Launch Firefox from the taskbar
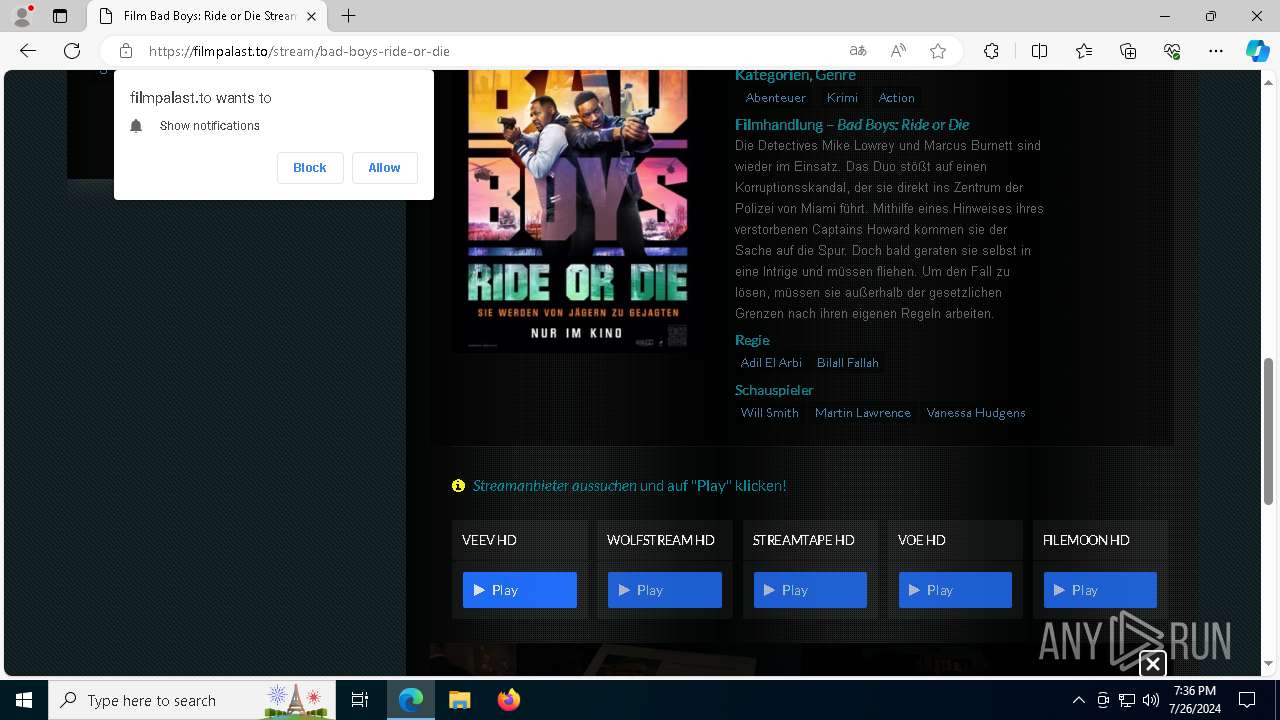Screen dimensions: 1280x720 point(508,700)
